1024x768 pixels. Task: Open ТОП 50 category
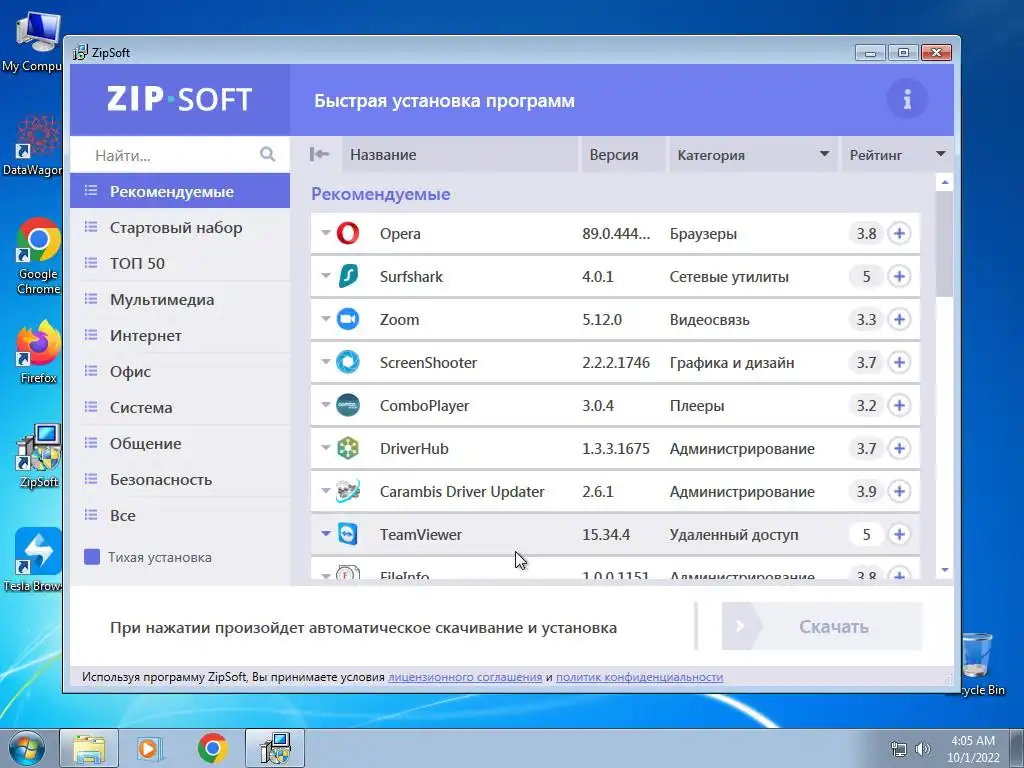(x=180, y=263)
